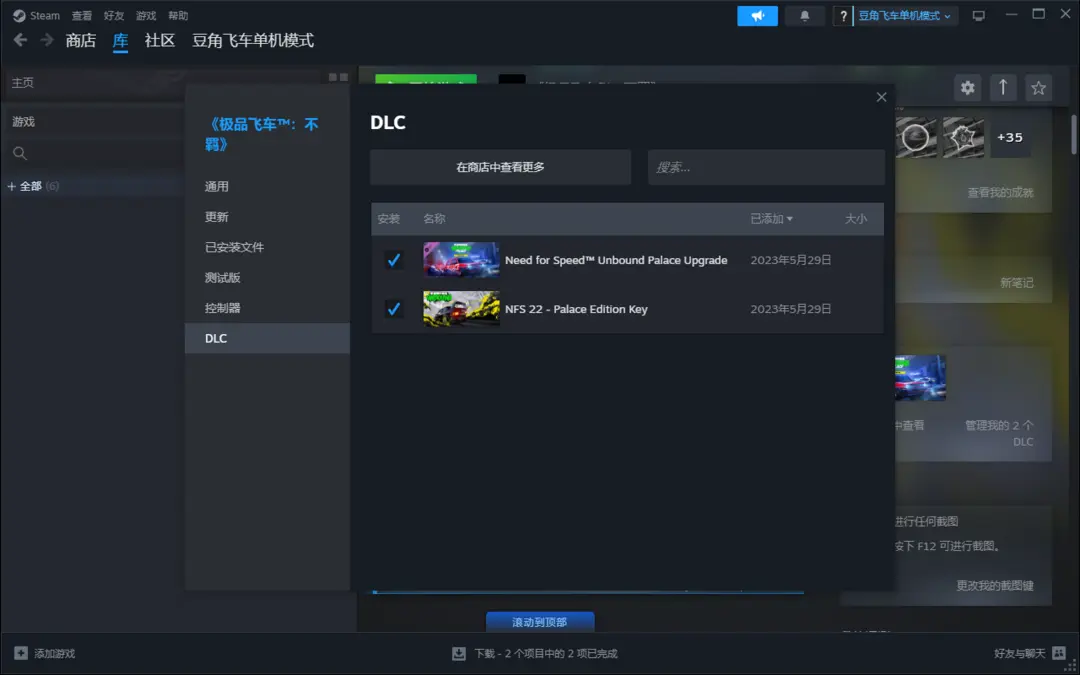This screenshot has height=675, width=1080.
Task: Click the Add a Game plus icon
Action: [21, 653]
